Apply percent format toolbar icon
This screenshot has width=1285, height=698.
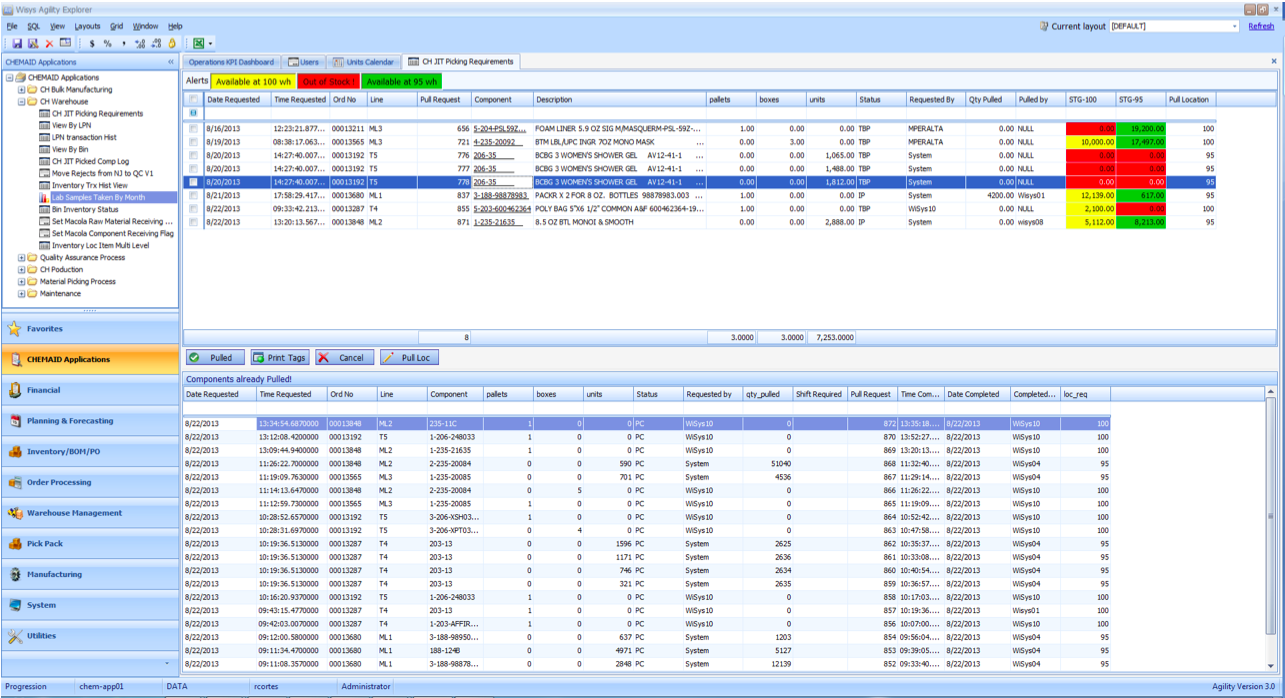pos(107,43)
